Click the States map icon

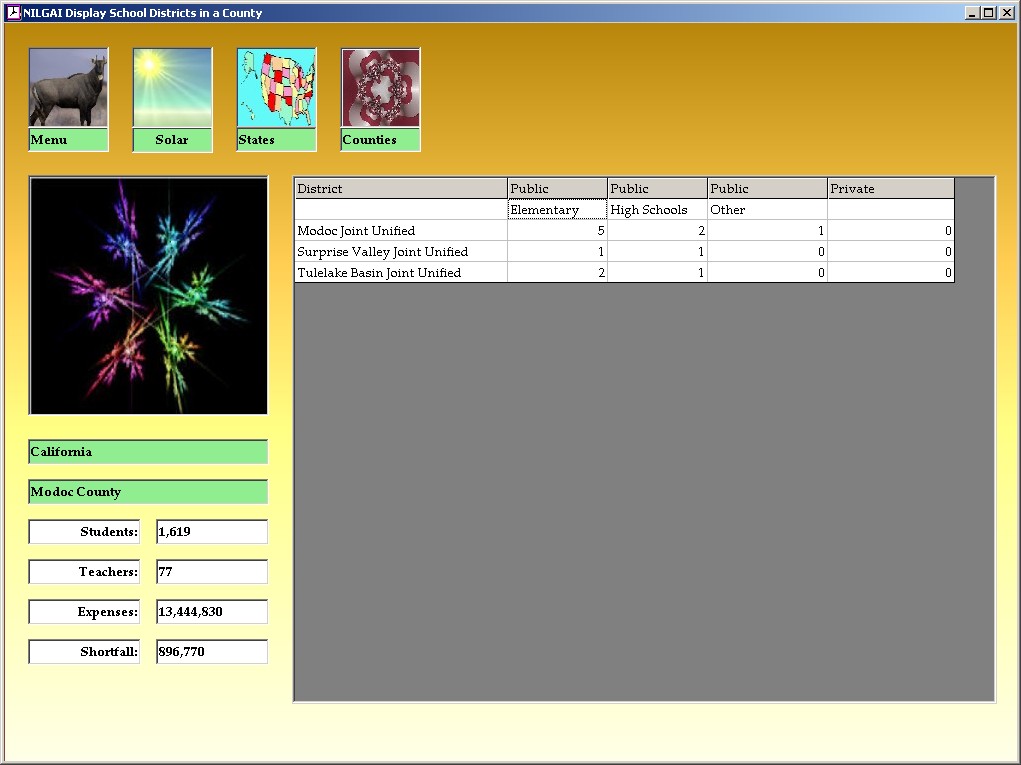coord(276,88)
